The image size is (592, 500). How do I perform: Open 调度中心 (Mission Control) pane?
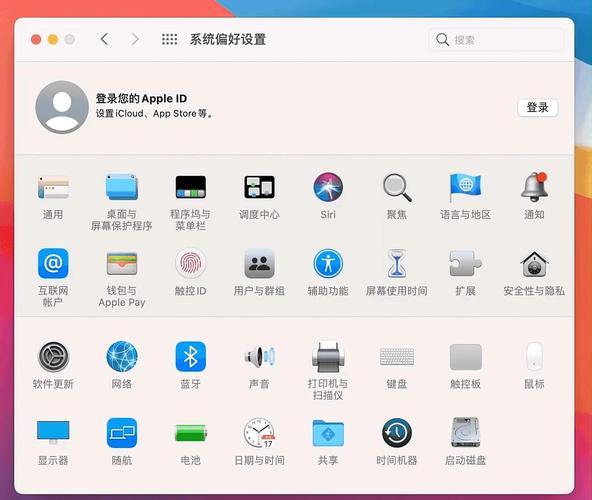point(259,187)
